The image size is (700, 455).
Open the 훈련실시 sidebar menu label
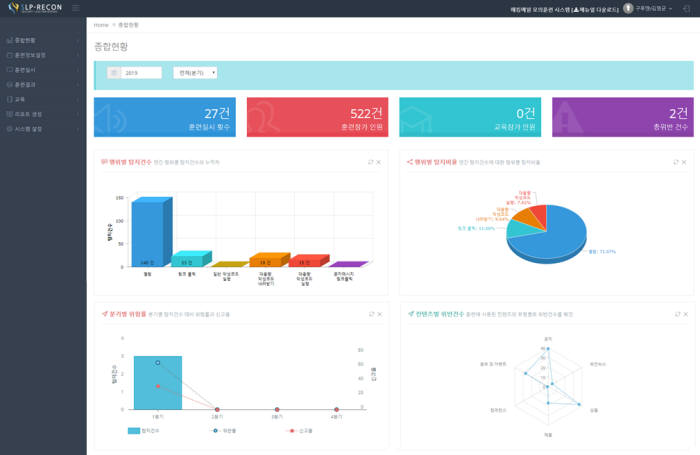[25, 70]
